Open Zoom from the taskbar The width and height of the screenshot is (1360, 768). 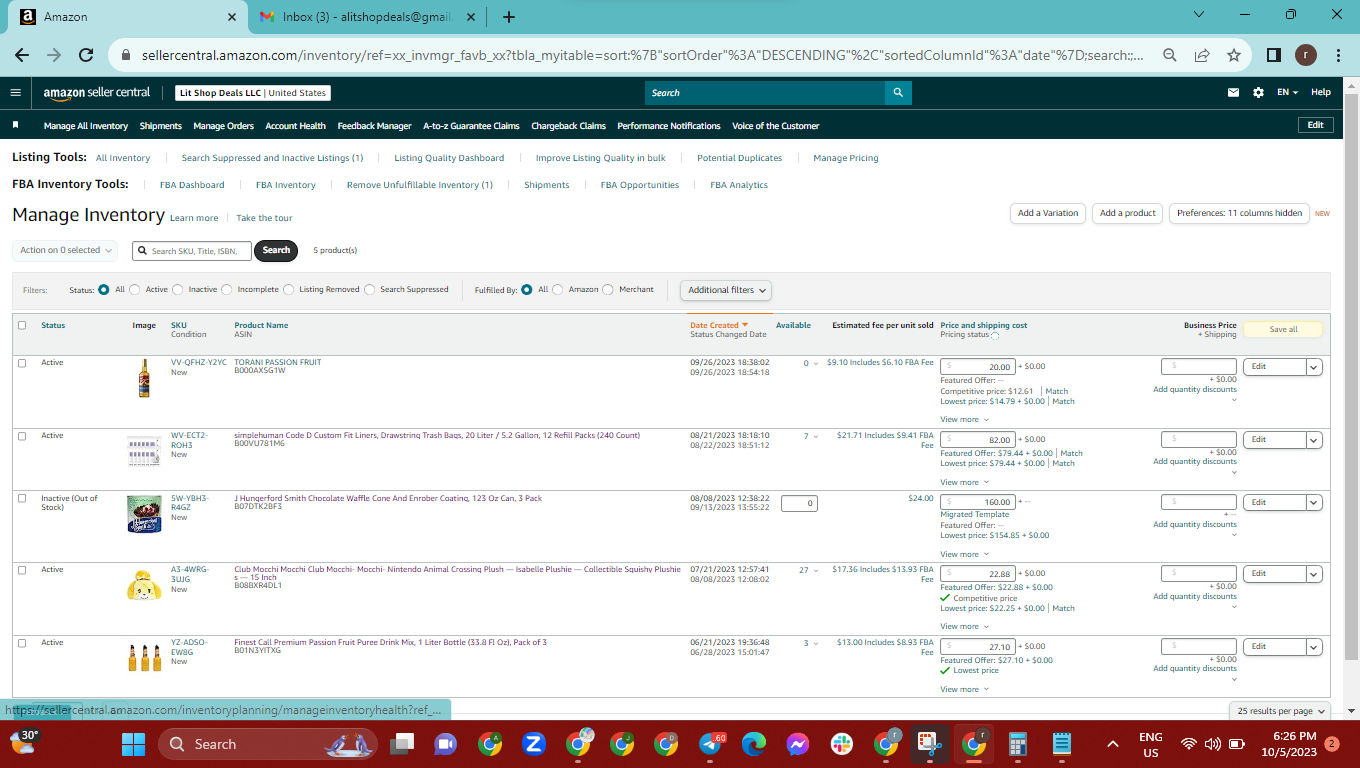coord(533,744)
